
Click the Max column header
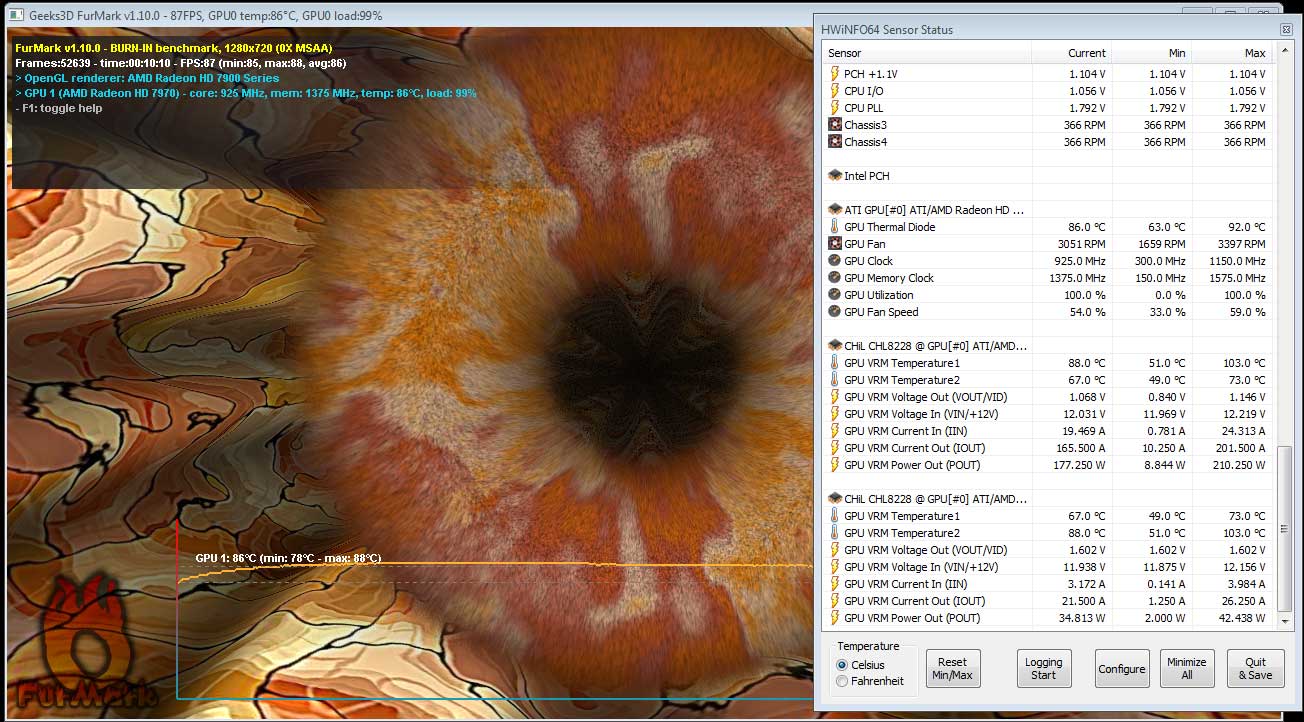[x=1231, y=53]
